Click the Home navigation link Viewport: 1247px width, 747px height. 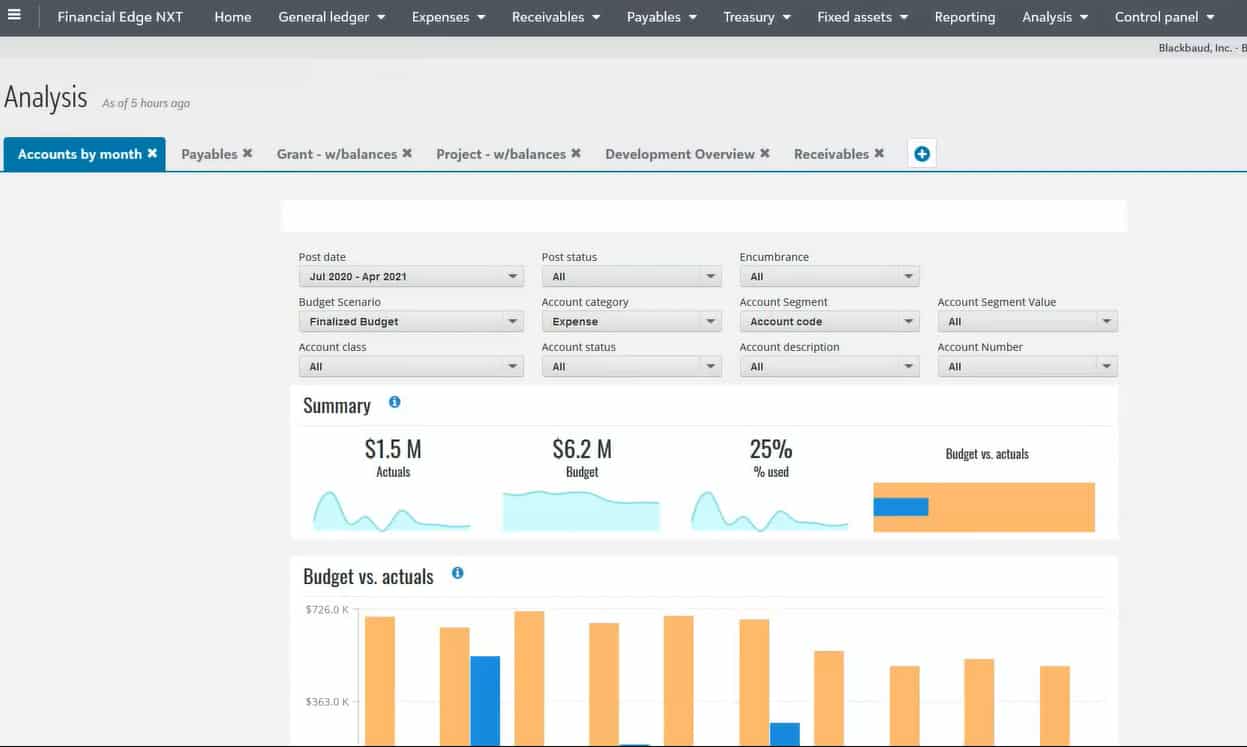[x=233, y=17]
